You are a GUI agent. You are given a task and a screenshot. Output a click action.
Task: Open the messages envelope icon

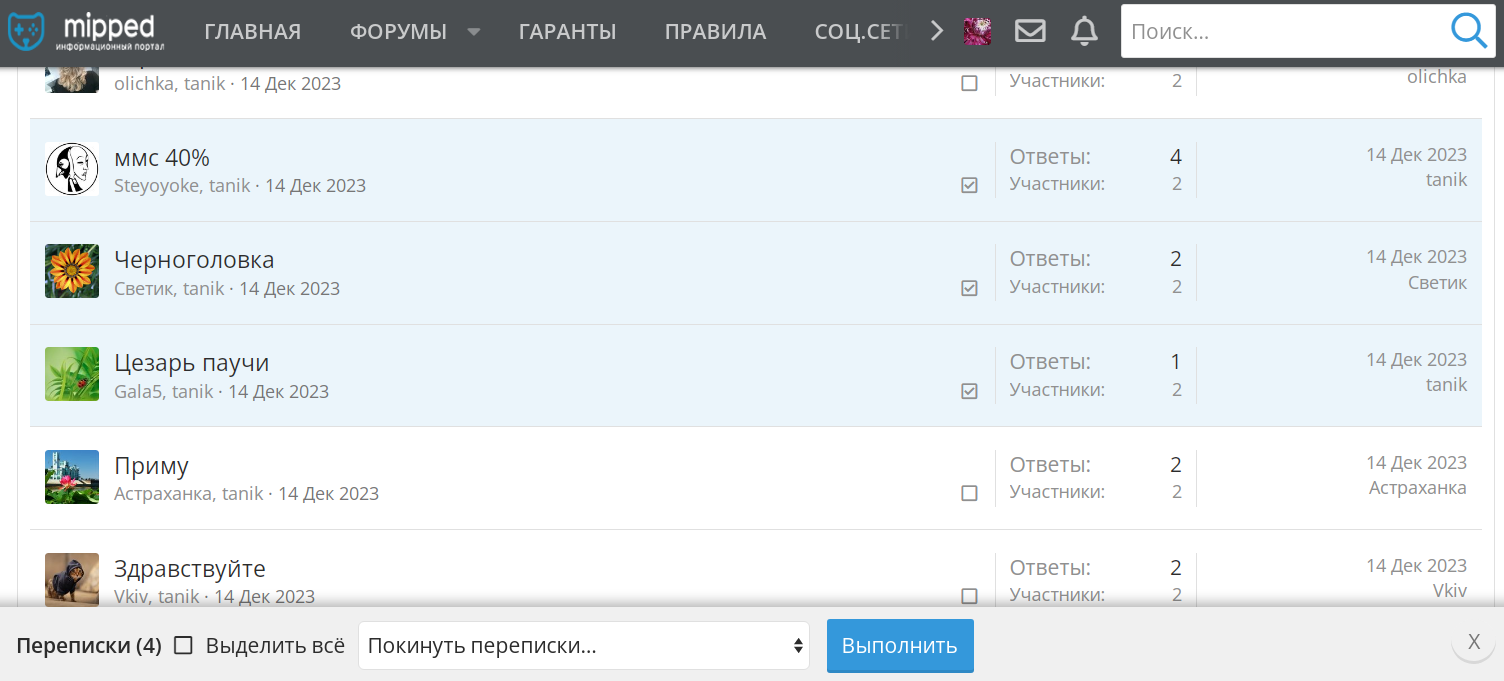click(x=1030, y=32)
